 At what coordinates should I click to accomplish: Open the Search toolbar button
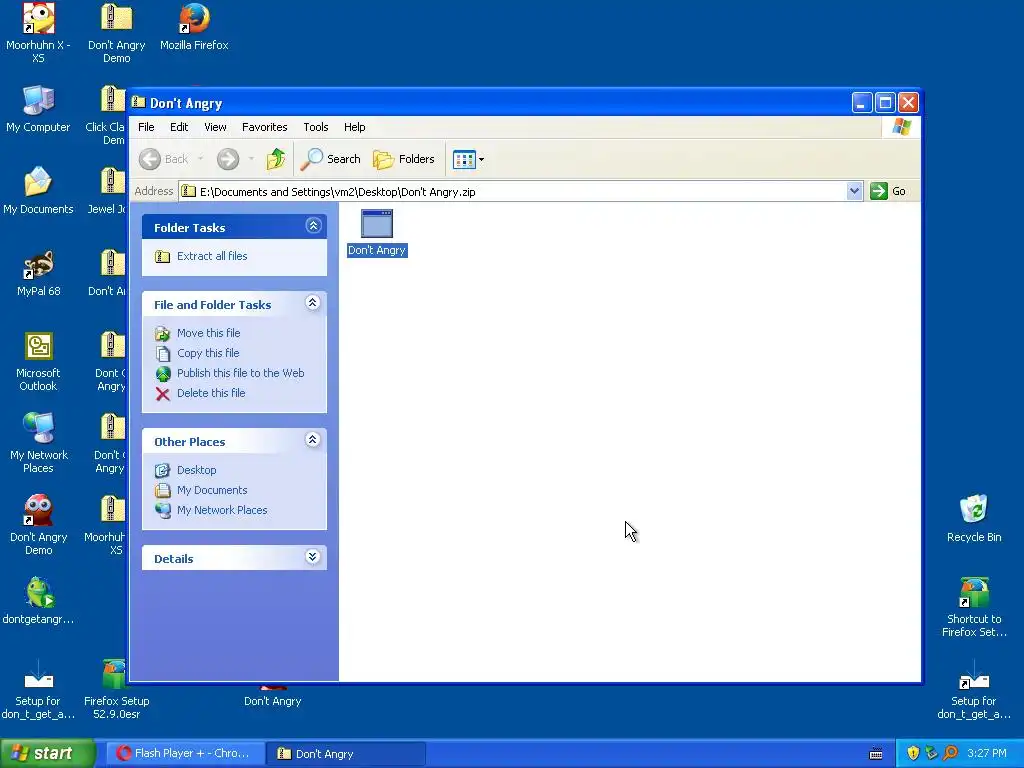(x=330, y=159)
